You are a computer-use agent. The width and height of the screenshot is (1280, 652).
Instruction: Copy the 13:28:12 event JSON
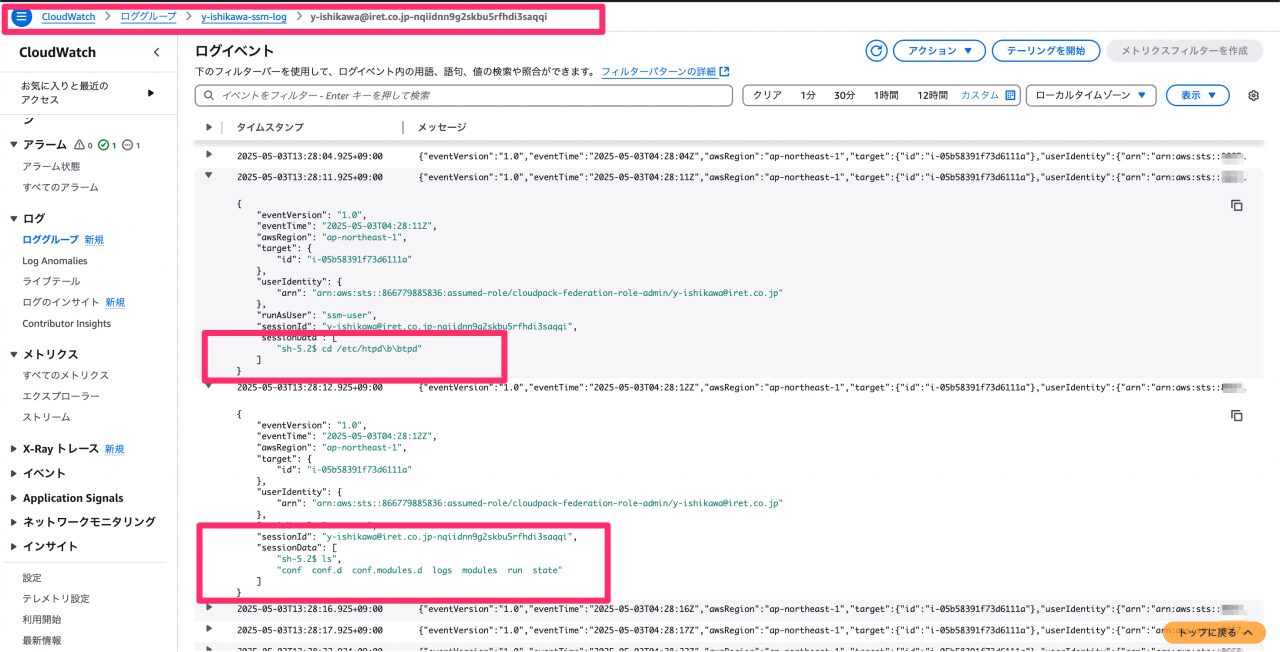coord(1236,415)
